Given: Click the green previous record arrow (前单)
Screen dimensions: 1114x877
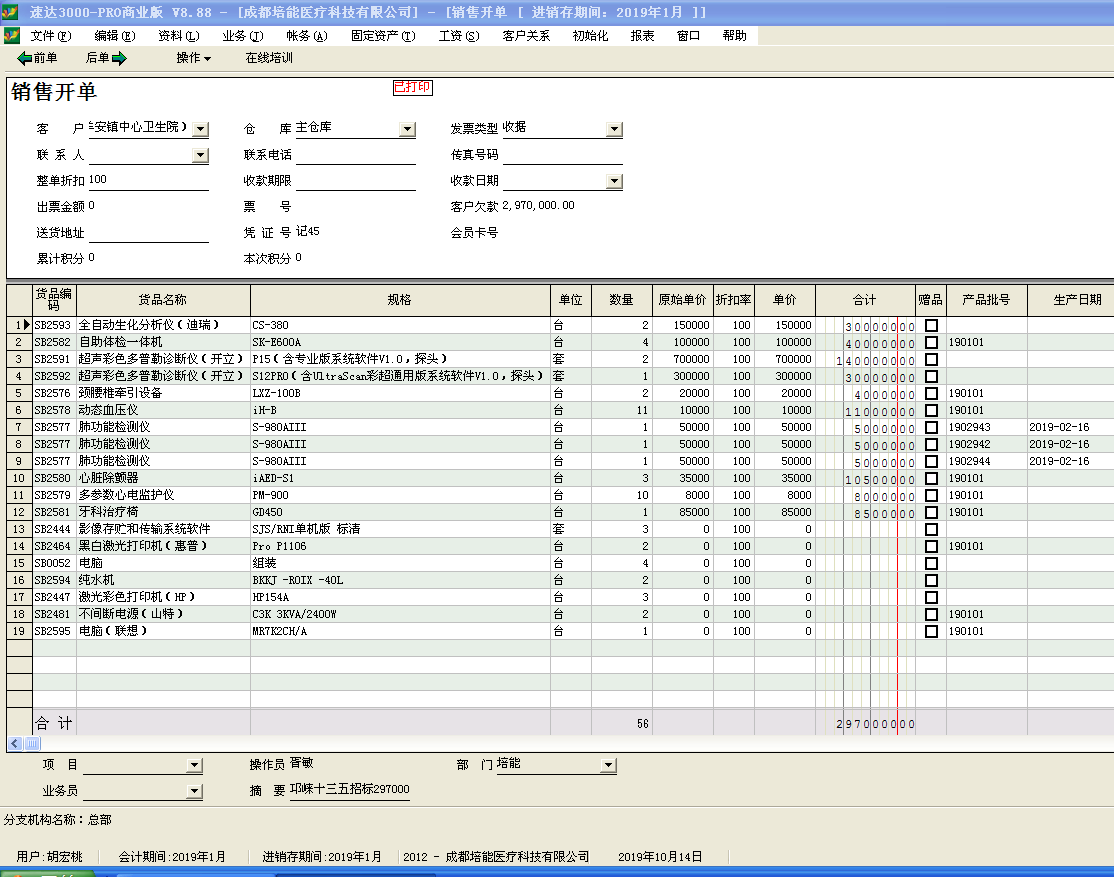Looking at the screenshot, I should point(25,58).
